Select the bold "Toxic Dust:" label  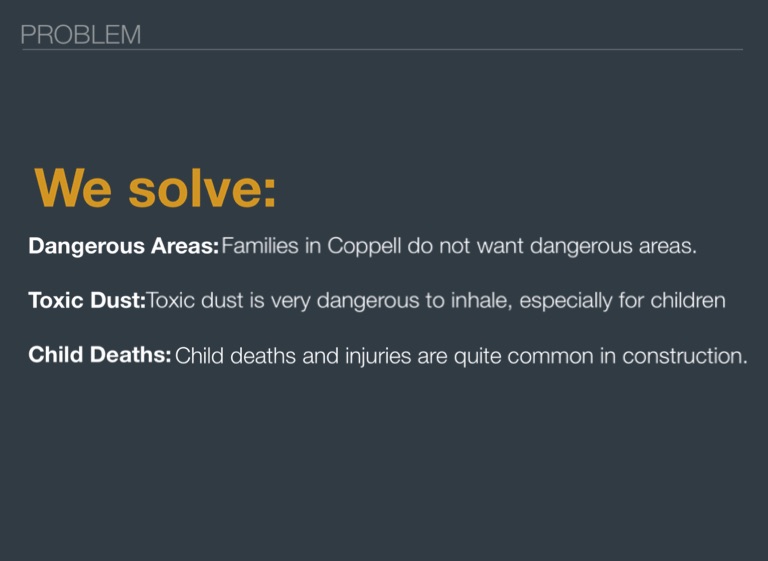(87, 301)
